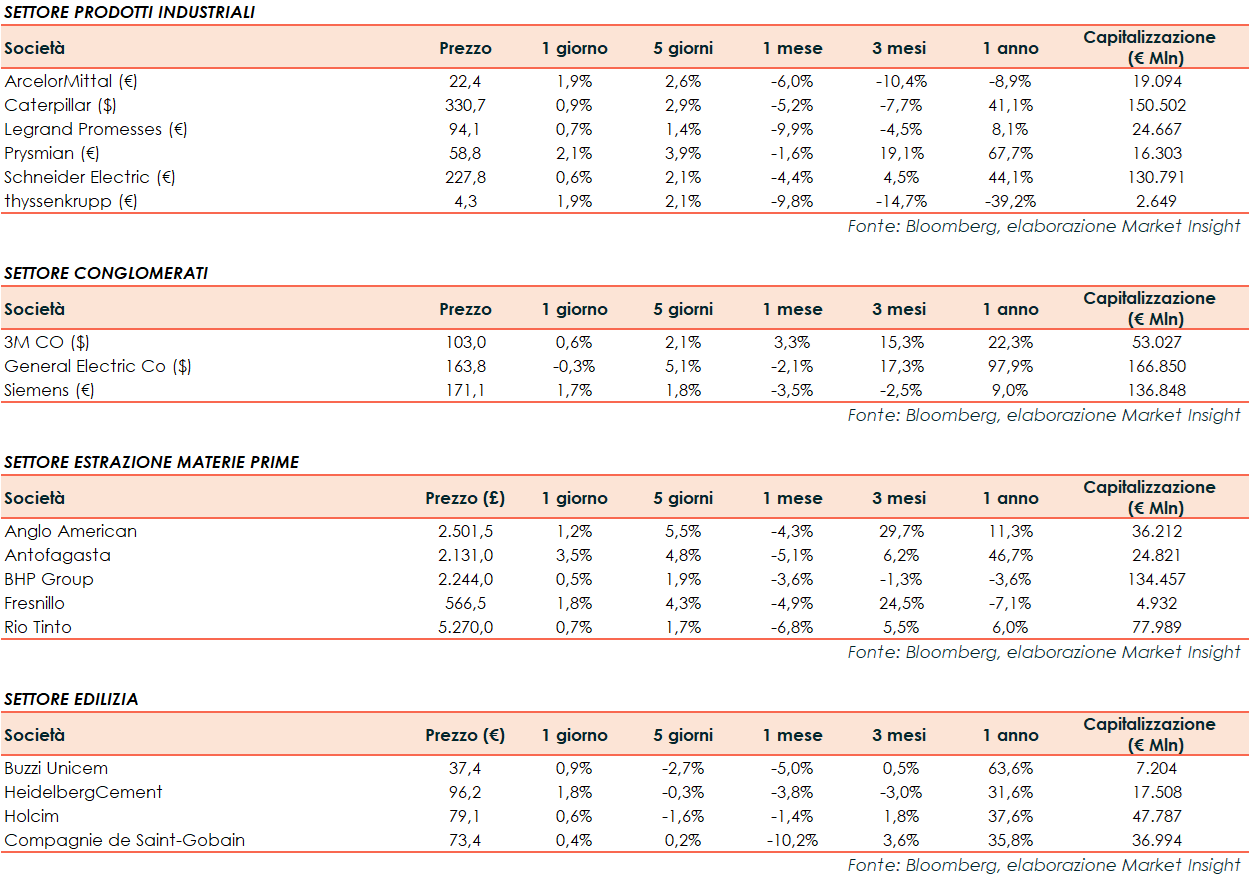This screenshot has height=877, width=1249.
Task: Select Antofagasta's 1 giorno value 3,5%
Action: tap(574, 556)
